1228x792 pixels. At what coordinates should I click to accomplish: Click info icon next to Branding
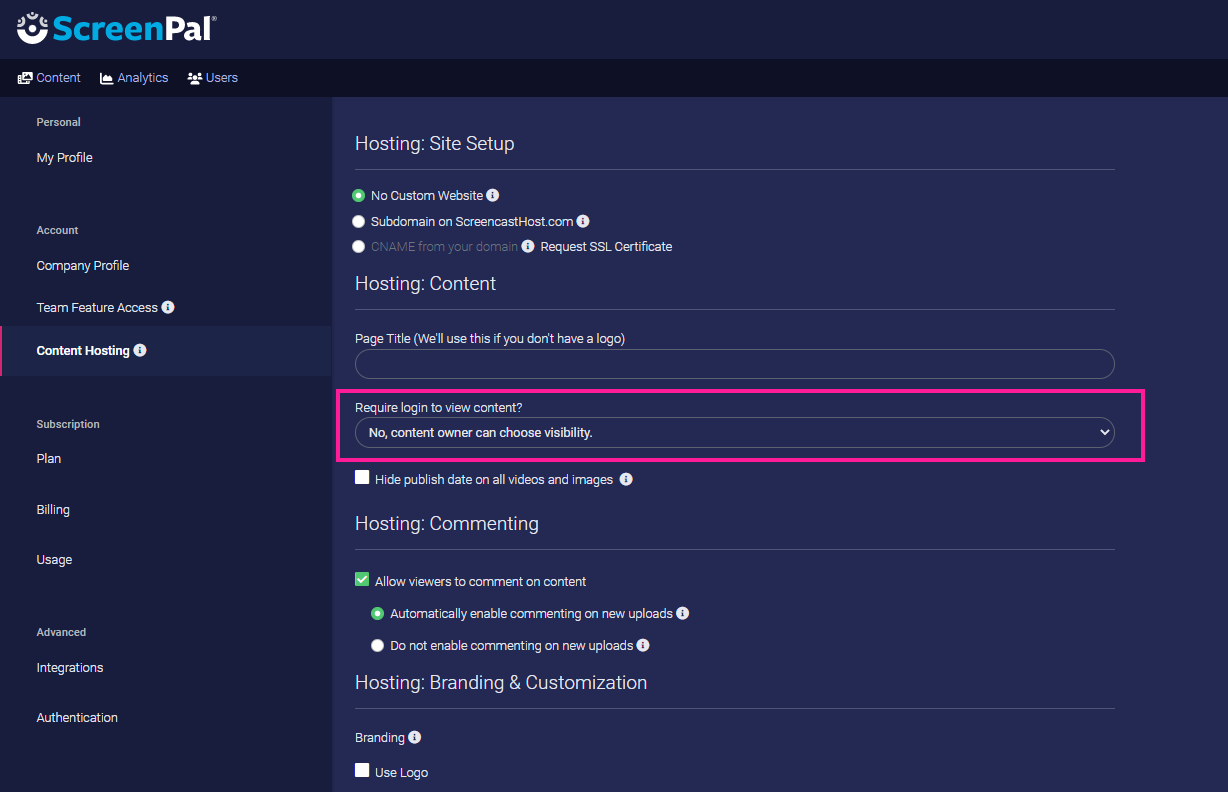coord(415,737)
